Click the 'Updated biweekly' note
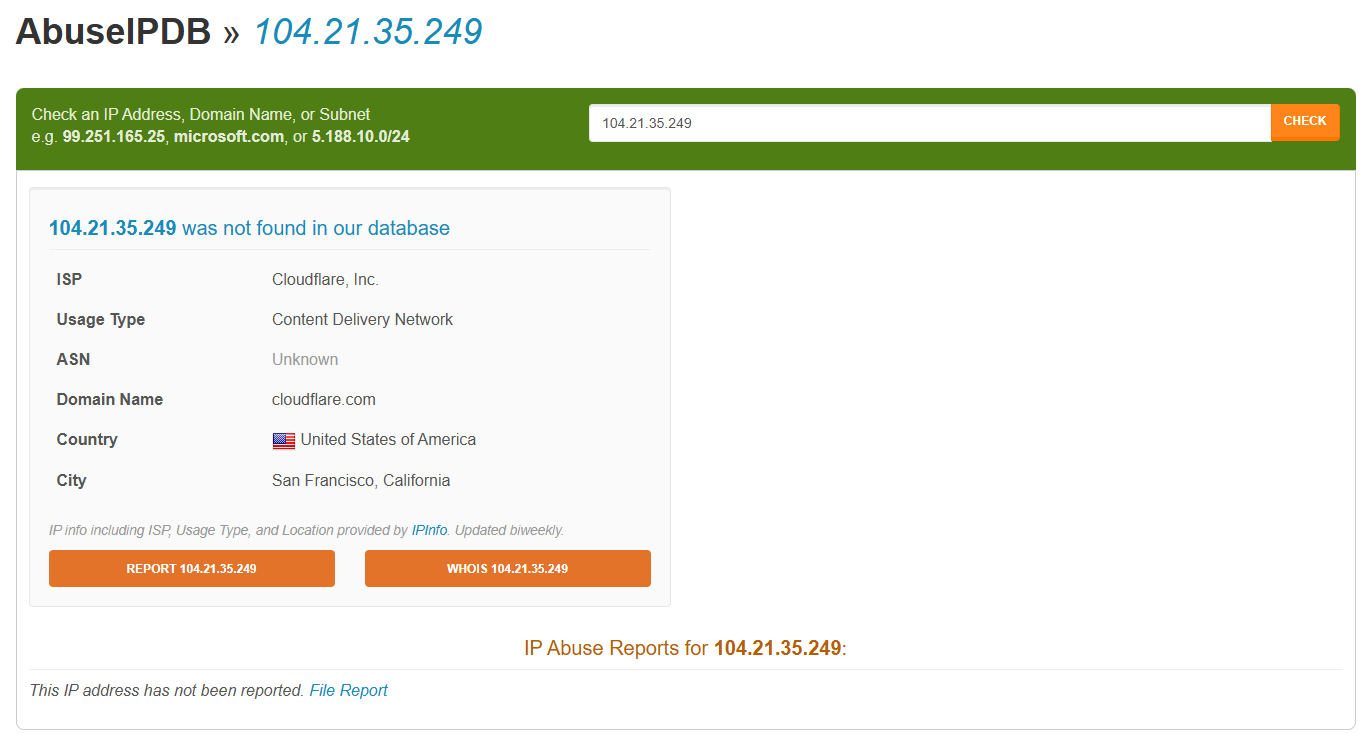This screenshot has width=1372, height=734. [509, 530]
